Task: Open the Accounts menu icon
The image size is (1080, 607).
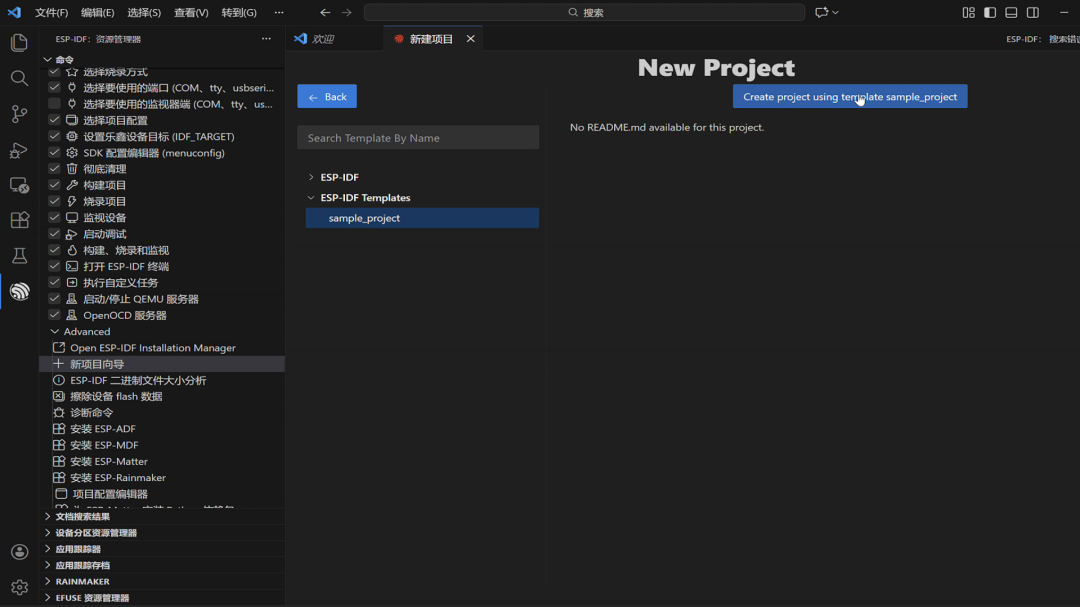Action: [x=19, y=552]
